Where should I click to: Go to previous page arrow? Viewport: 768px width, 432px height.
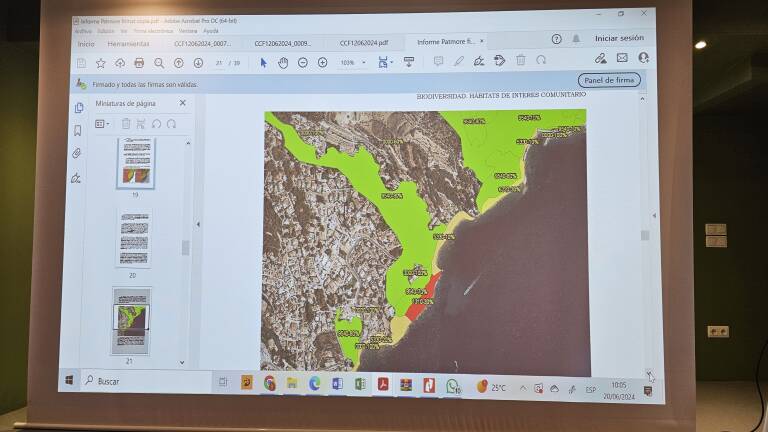[x=179, y=63]
